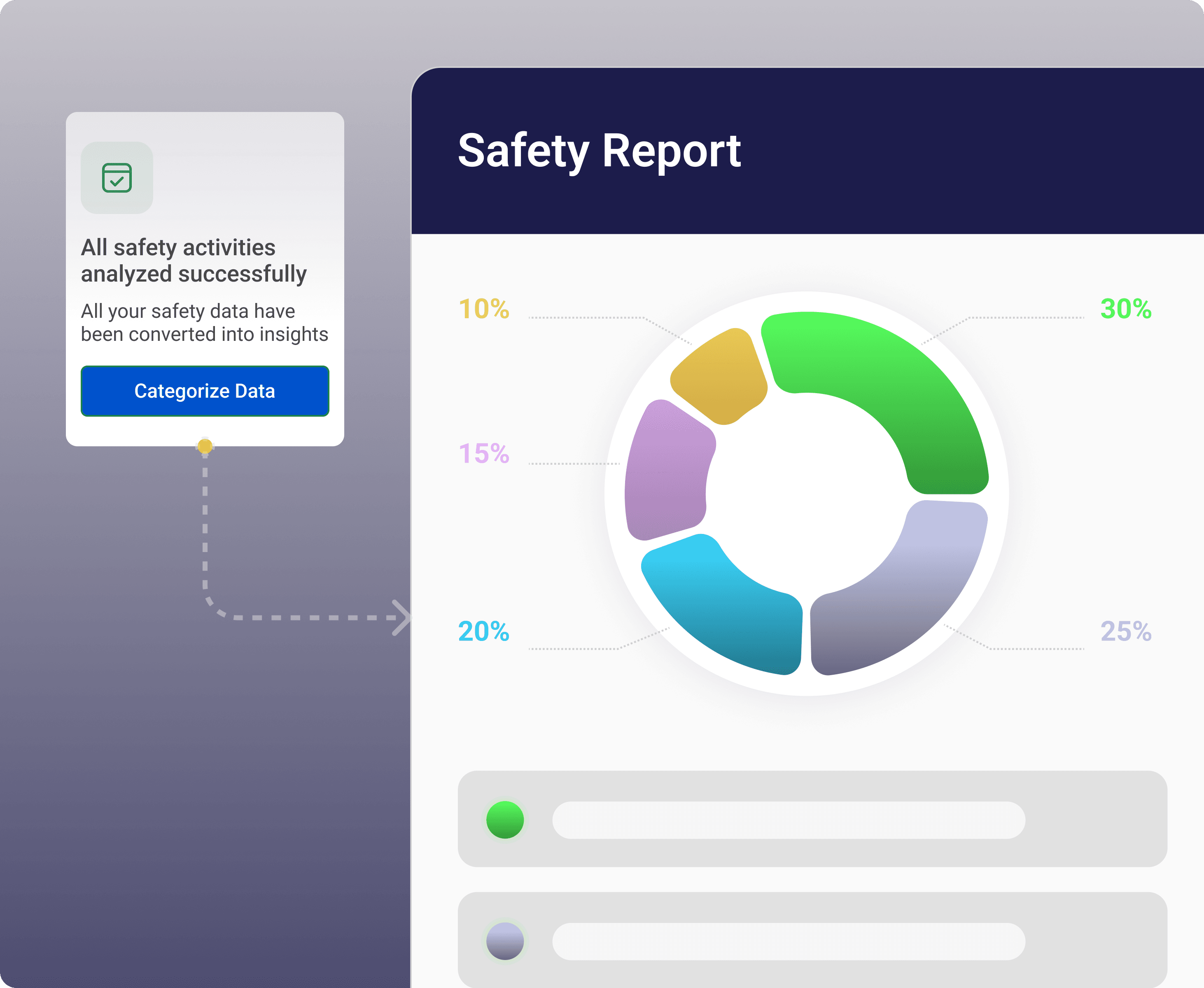This screenshot has height=988, width=1204.
Task: Click the green legend dot
Action: click(x=505, y=820)
